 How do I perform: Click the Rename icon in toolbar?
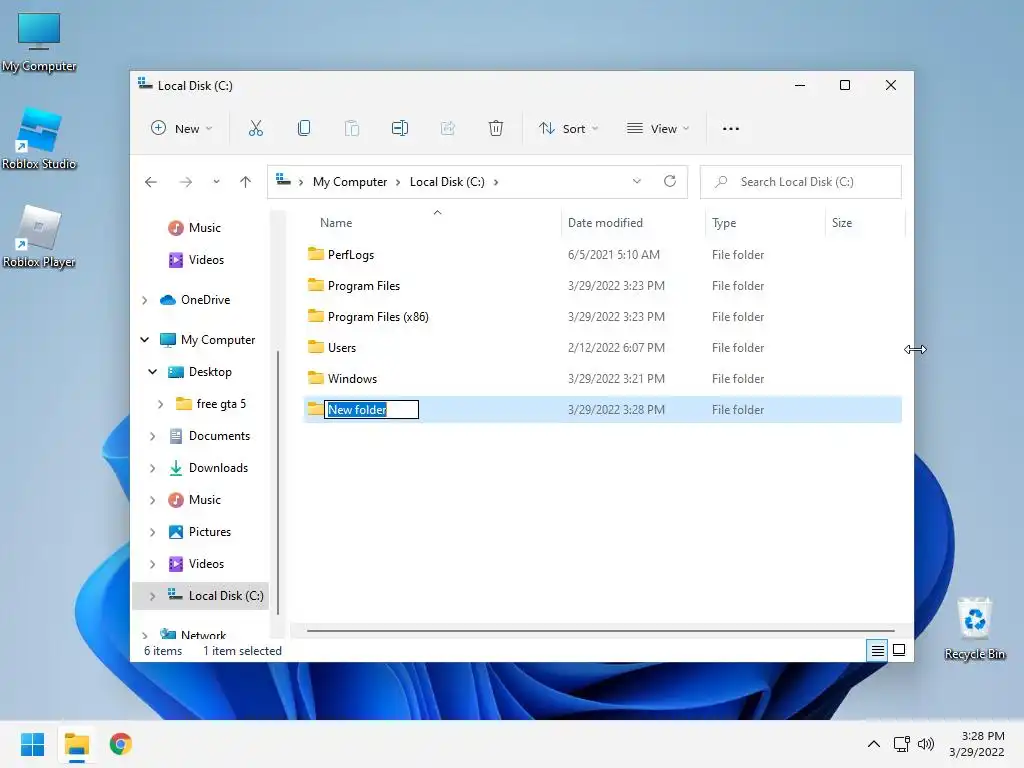[x=400, y=129]
